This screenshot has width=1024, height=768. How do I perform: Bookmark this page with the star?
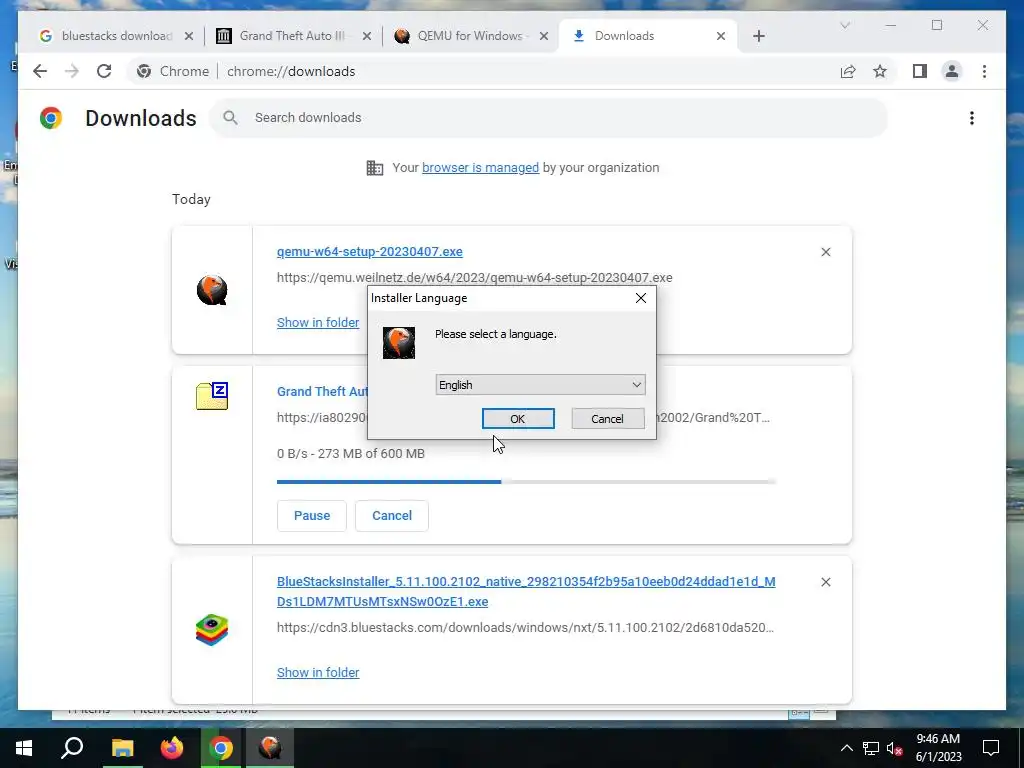point(880,71)
